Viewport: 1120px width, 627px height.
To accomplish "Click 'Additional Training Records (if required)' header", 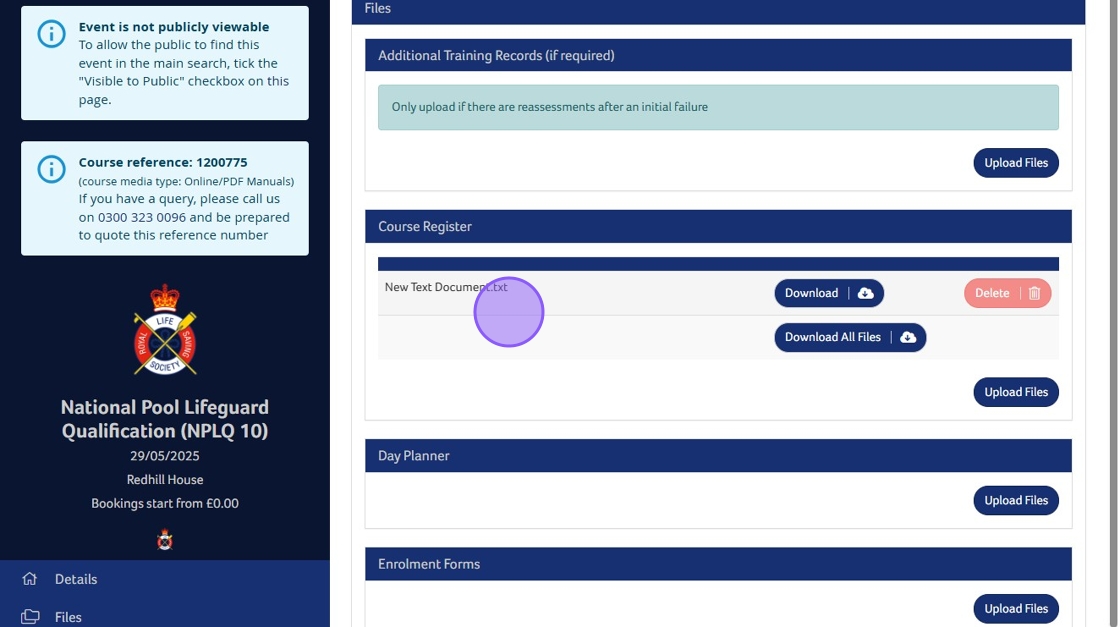I will coord(718,55).
